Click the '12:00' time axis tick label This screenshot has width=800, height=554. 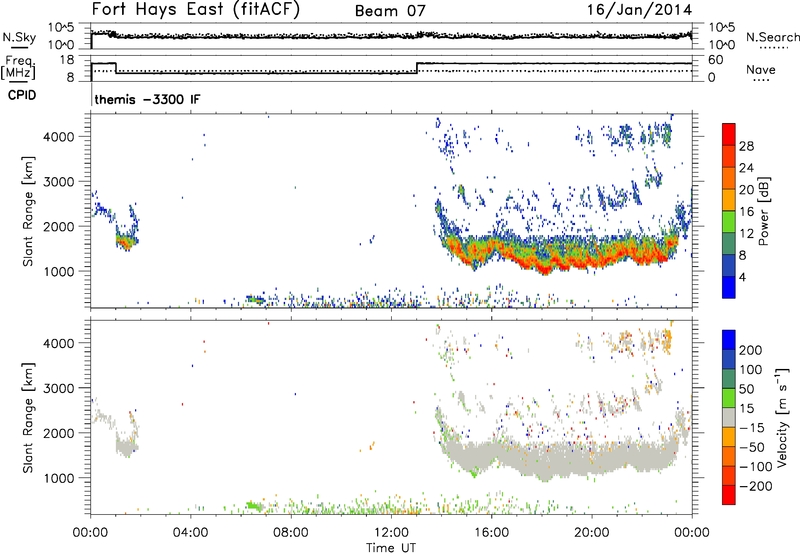(391, 533)
